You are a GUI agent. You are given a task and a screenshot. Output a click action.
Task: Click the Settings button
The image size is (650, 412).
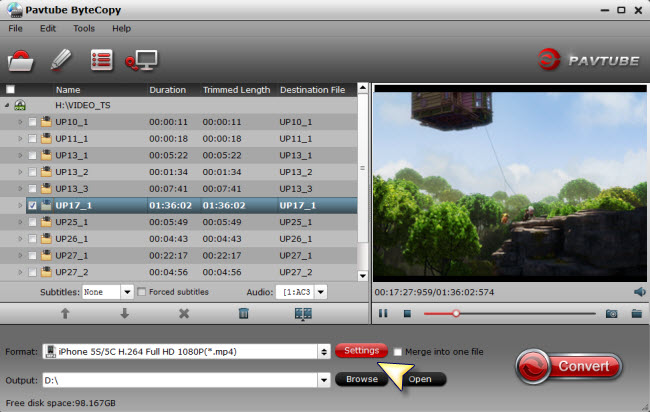(x=361, y=351)
